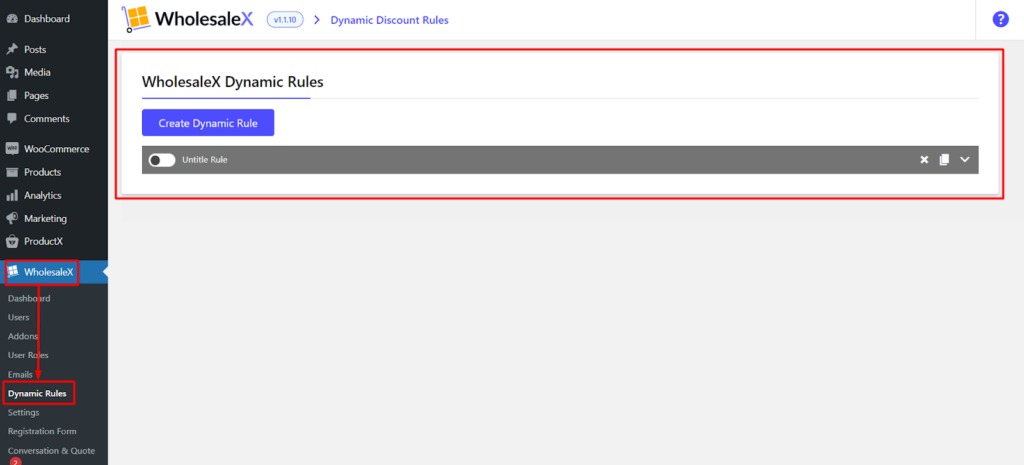Open the Products menu
The image size is (1024, 465).
tap(42, 172)
